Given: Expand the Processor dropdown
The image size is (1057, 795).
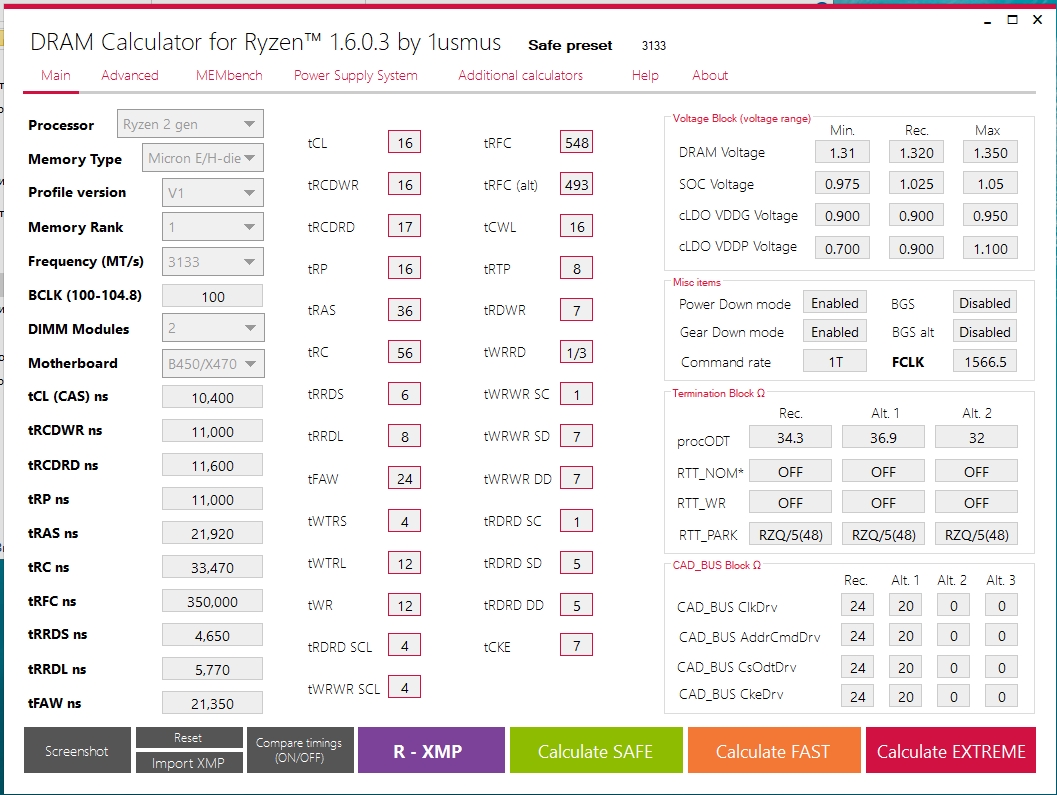Looking at the screenshot, I should 190,124.
